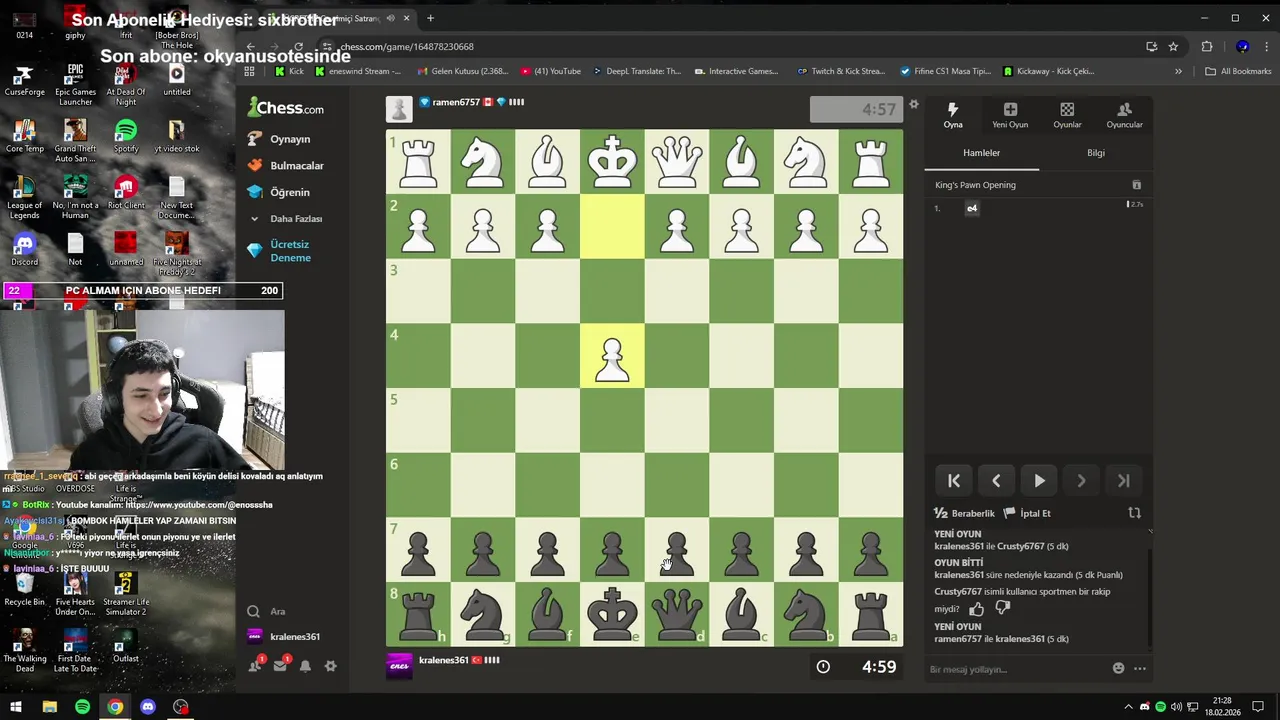Click the browser address bar URL

point(406,46)
